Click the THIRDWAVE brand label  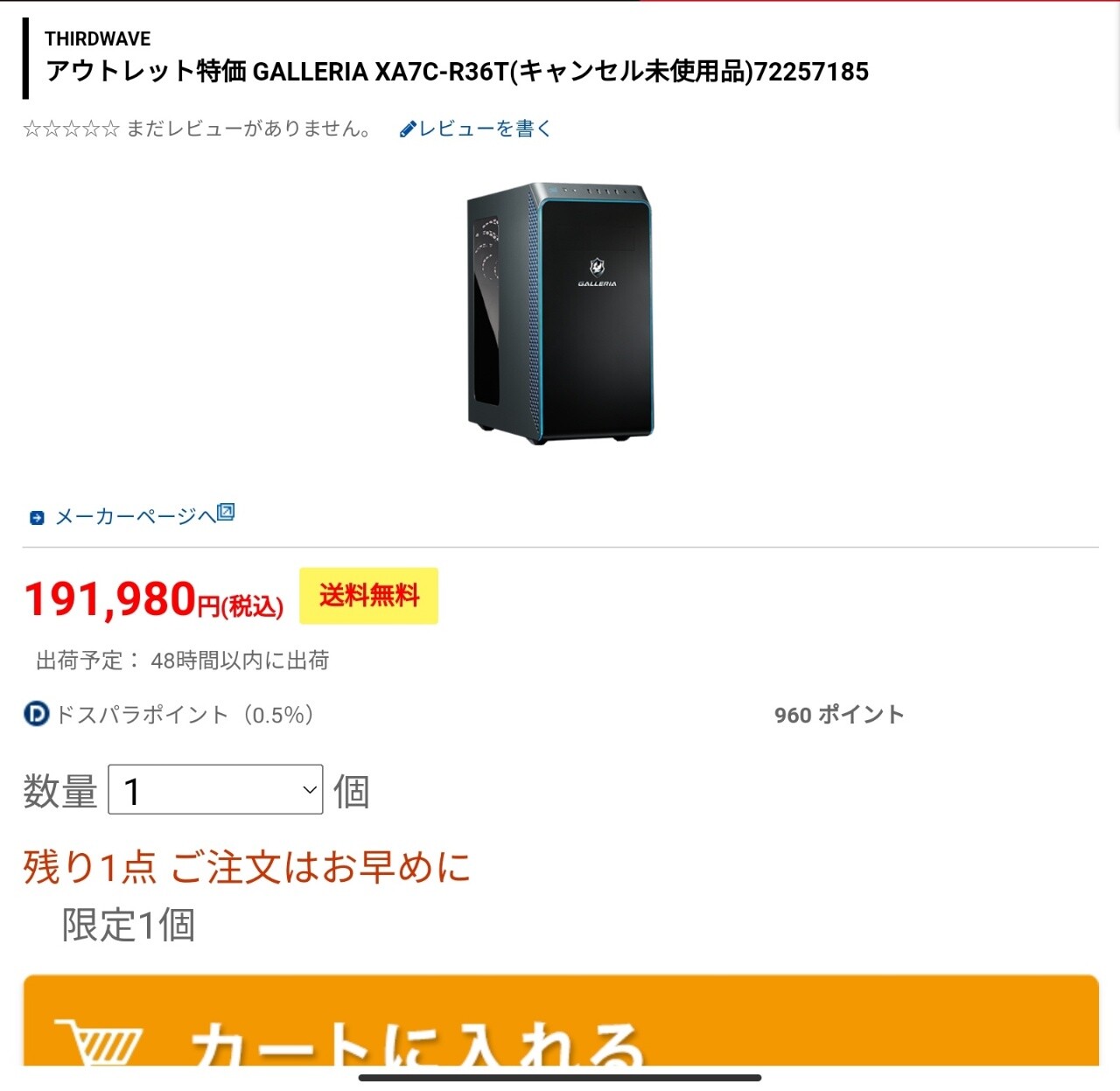[x=97, y=38]
